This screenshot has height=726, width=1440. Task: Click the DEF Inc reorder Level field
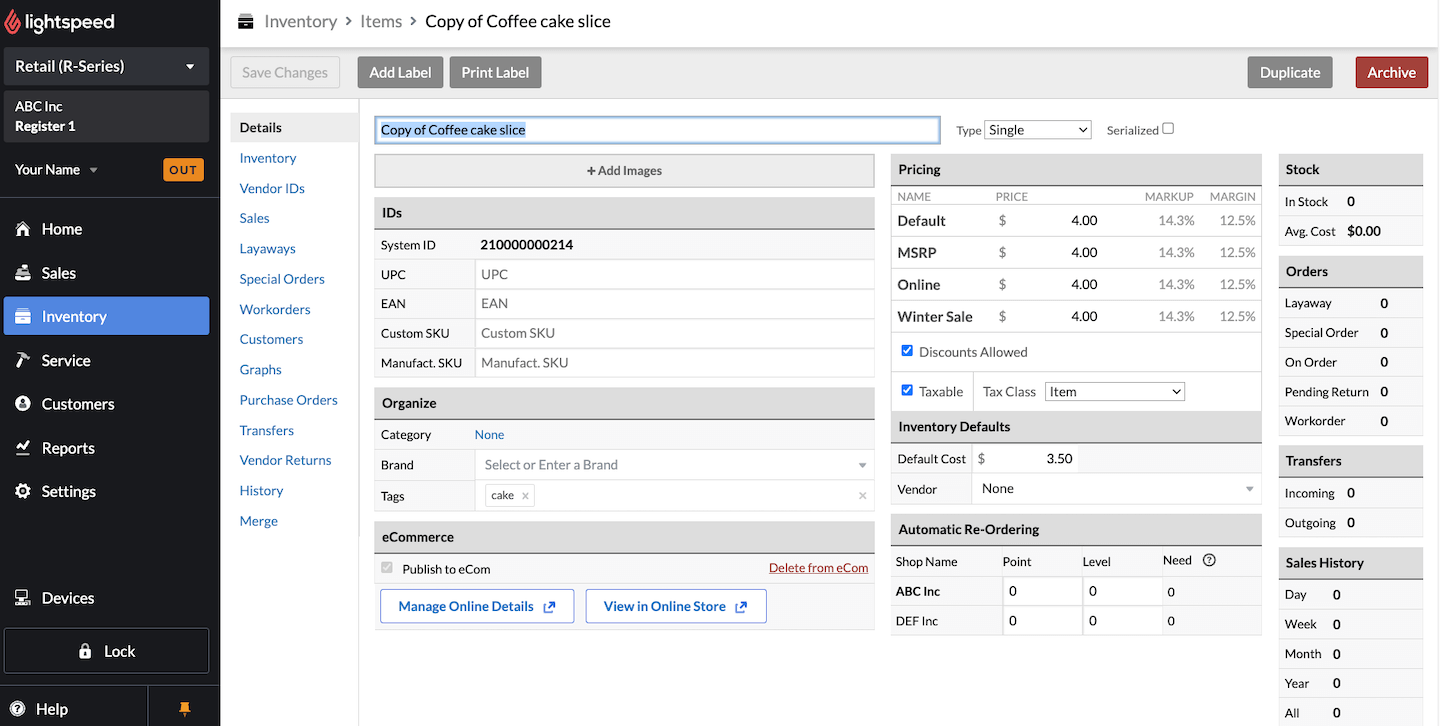pyautogui.click(x=1122, y=621)
